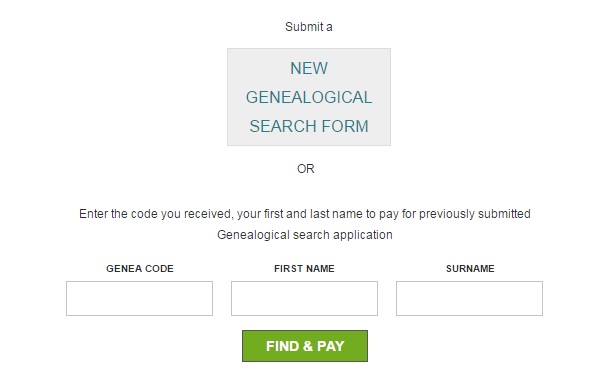
Task: Select the SURNAME input field
Action: point(469,298)
